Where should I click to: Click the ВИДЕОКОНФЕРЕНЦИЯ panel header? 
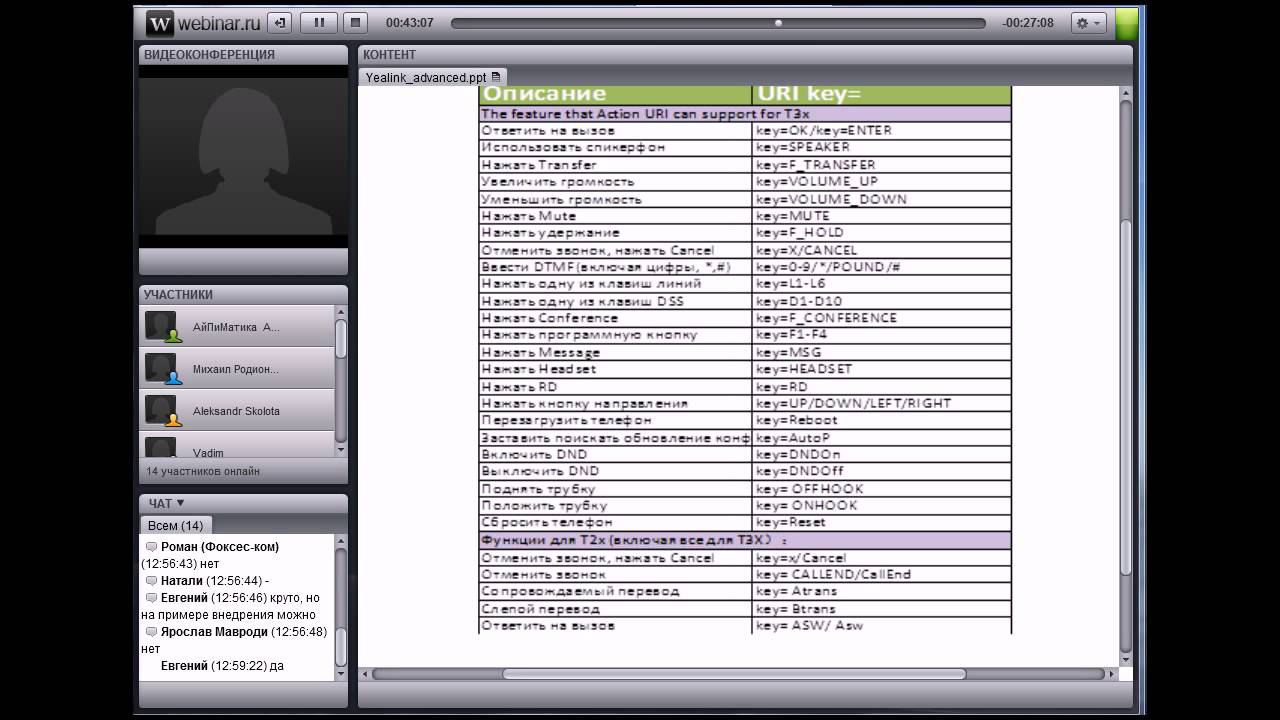(244, 55)
